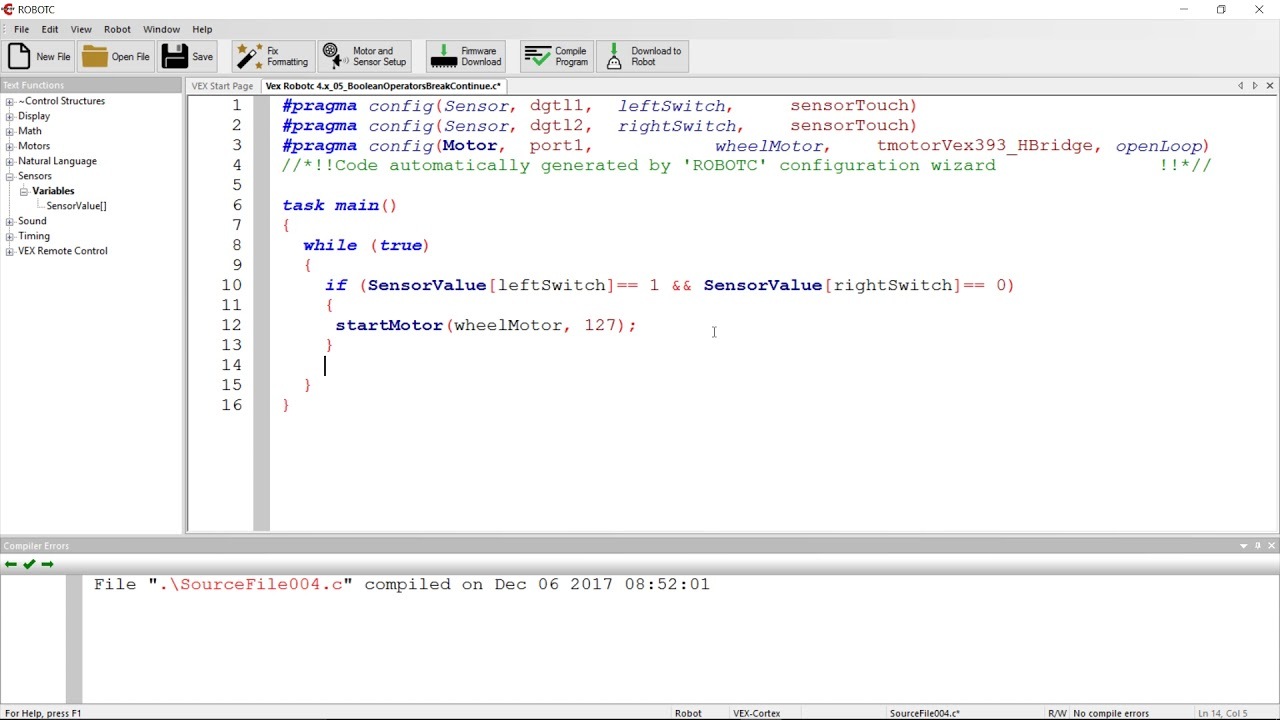Open the Window menu

(161, 29)
